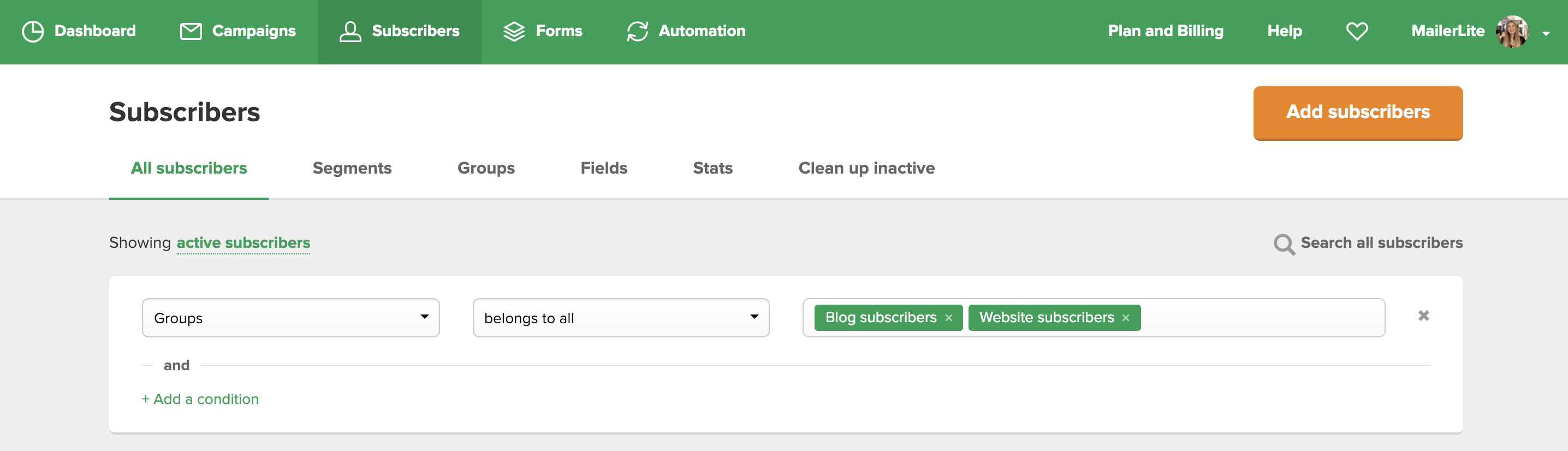Open Plan and Billing page

click(1165, 31)
